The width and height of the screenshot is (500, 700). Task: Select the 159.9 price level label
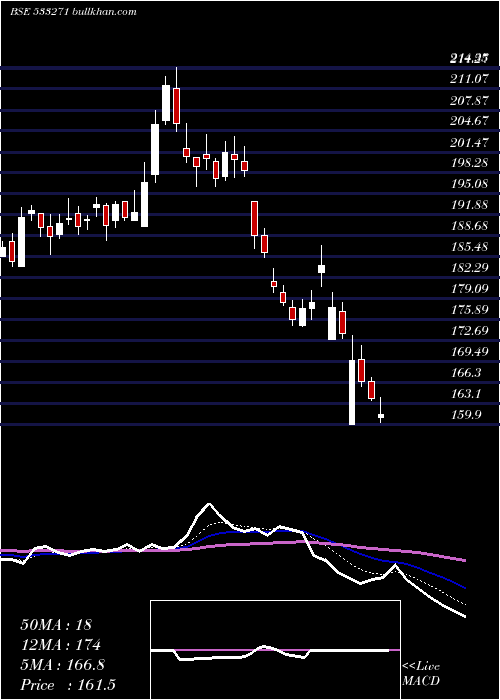pyautogui.click(x=466, y=414)
